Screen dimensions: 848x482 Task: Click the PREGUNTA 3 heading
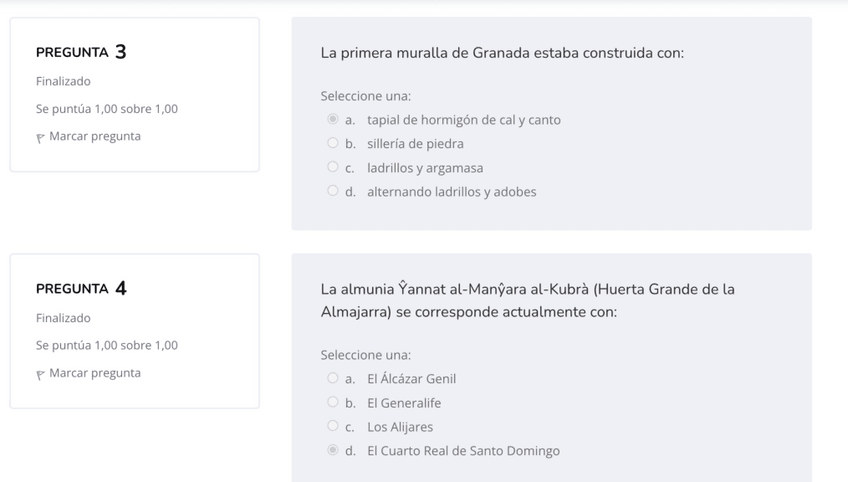[81, 52]
